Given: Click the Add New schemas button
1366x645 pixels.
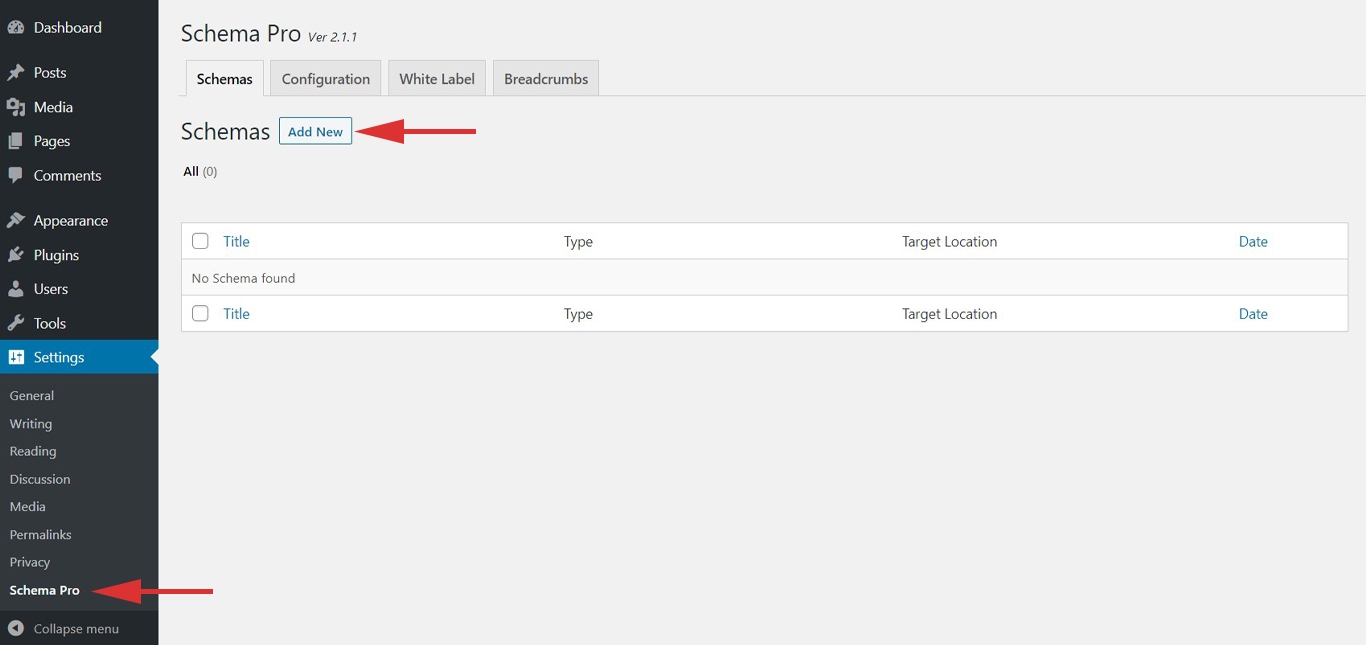Looking at the screenshot, I should point(315,131).
